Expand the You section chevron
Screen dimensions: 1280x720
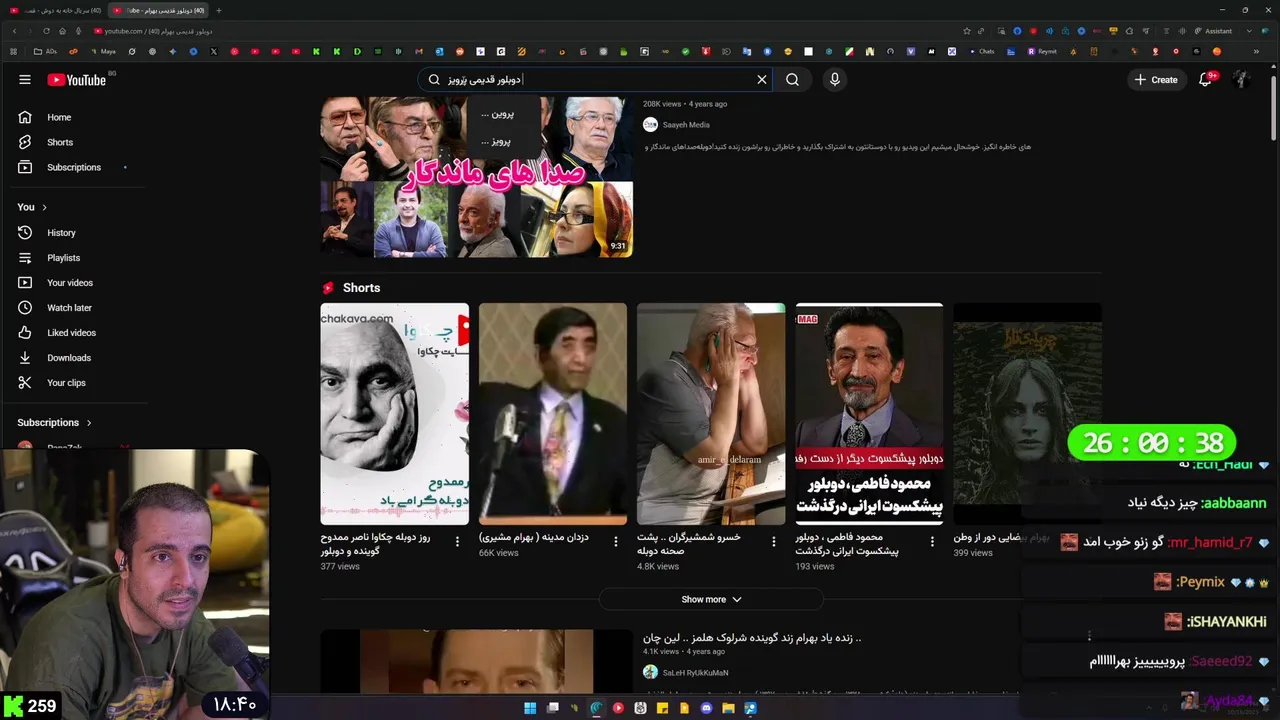pos(44,207)
